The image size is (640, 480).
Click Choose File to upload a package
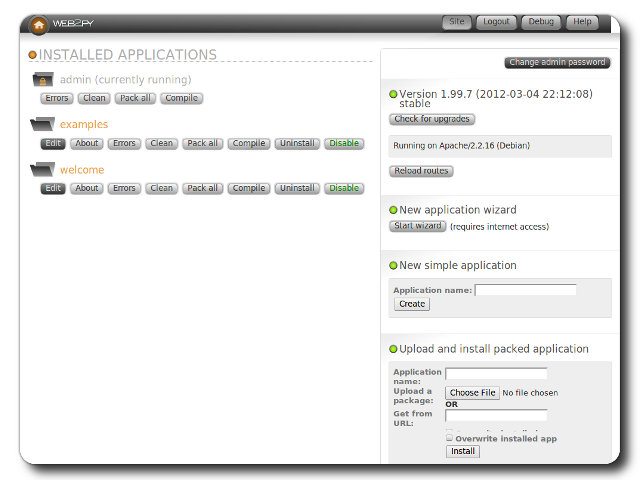click(472, 393)
